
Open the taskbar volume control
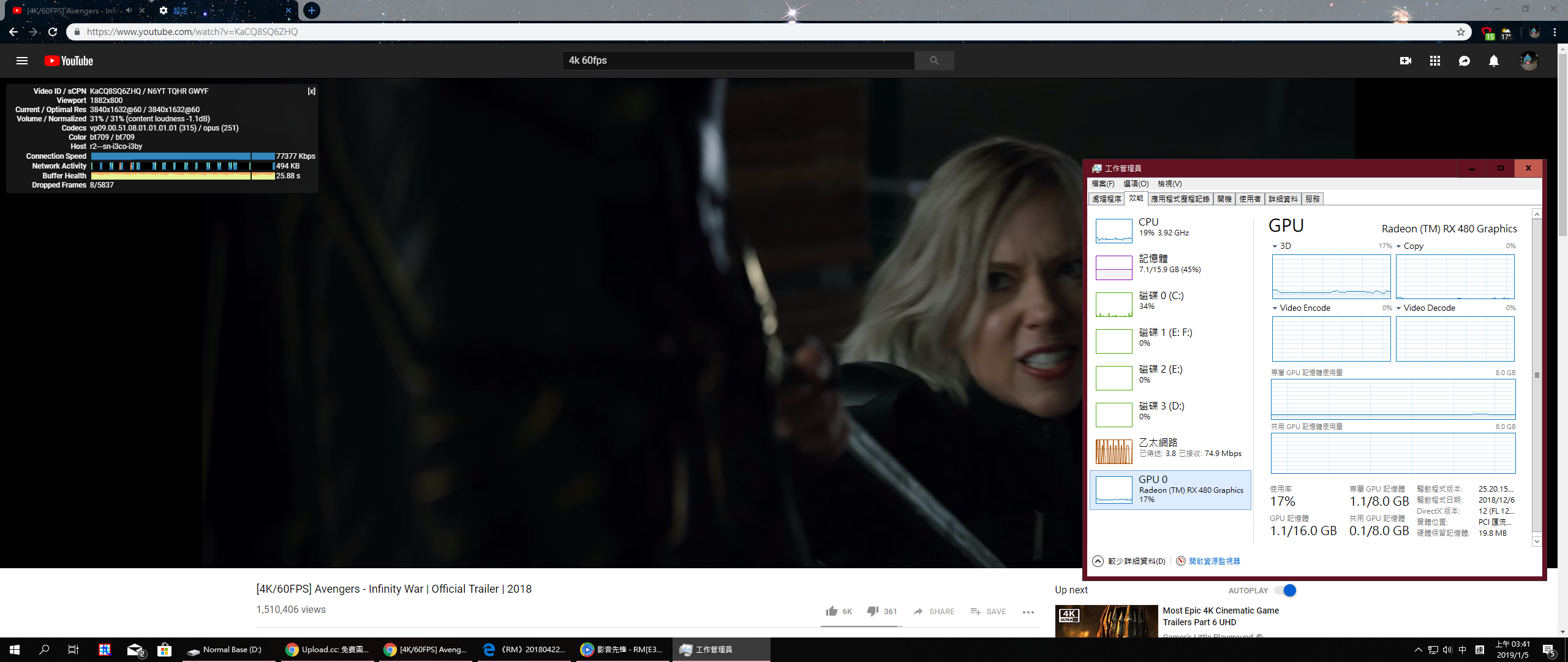coord(1447,650)
